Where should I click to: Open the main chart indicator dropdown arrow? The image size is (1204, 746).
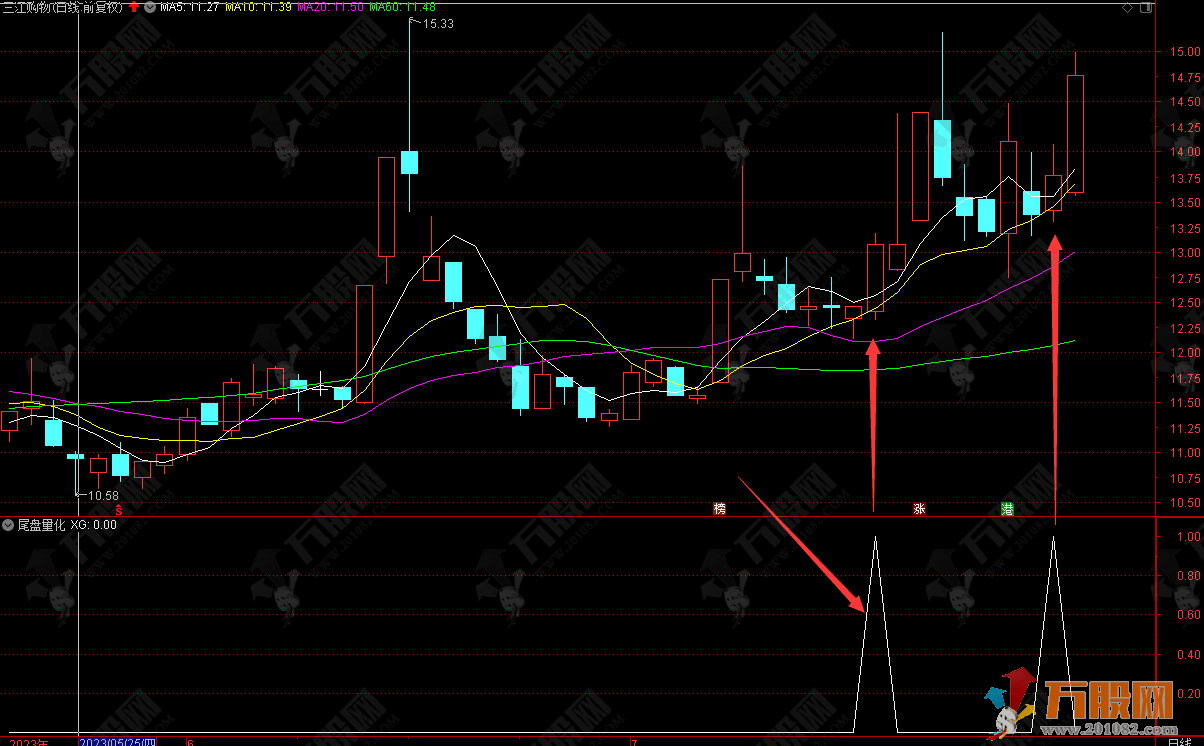tap(149, 8)
